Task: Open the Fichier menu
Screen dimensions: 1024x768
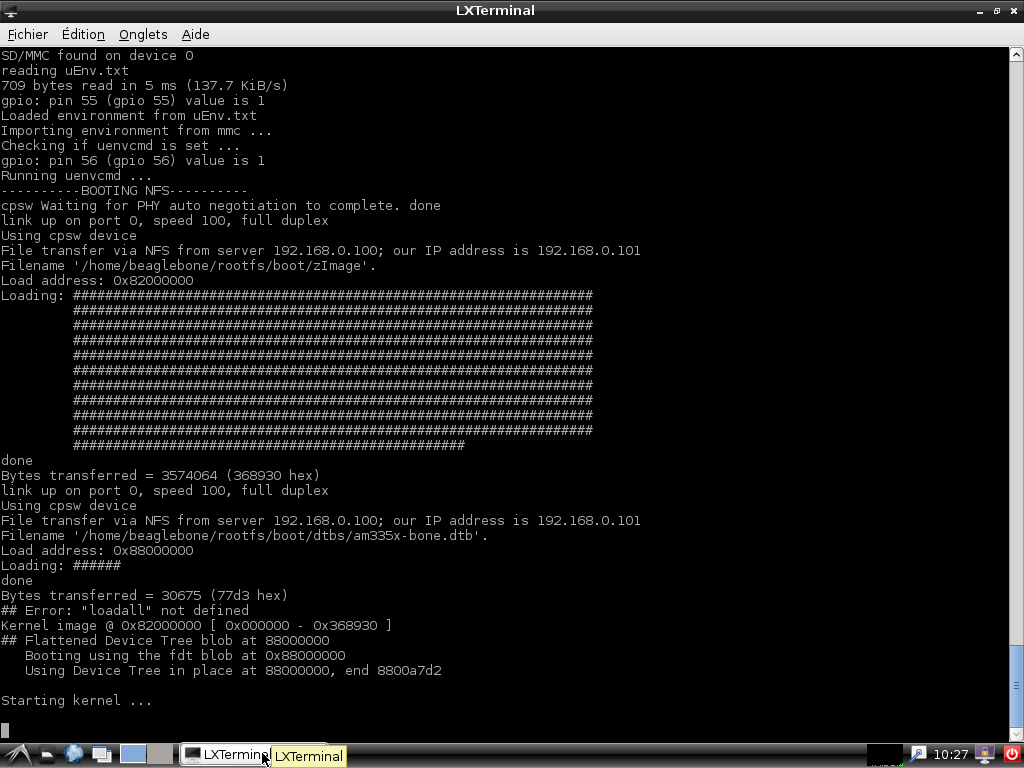Action: (27, 34)
